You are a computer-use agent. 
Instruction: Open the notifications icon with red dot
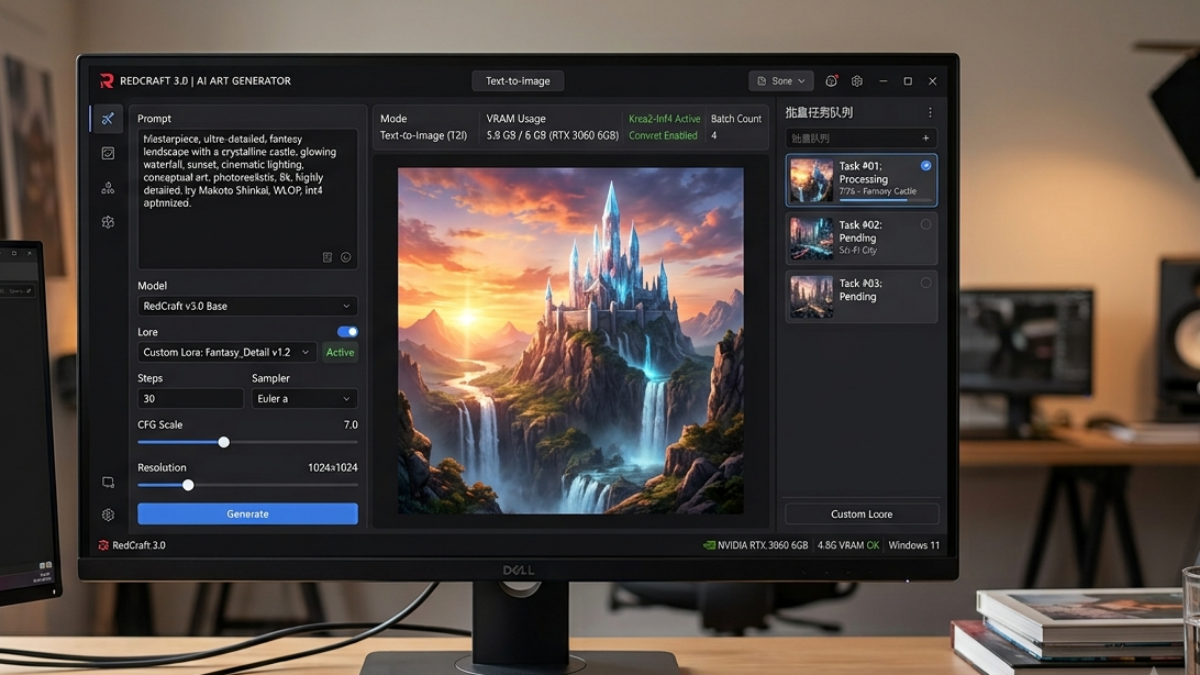click(832, 81)
